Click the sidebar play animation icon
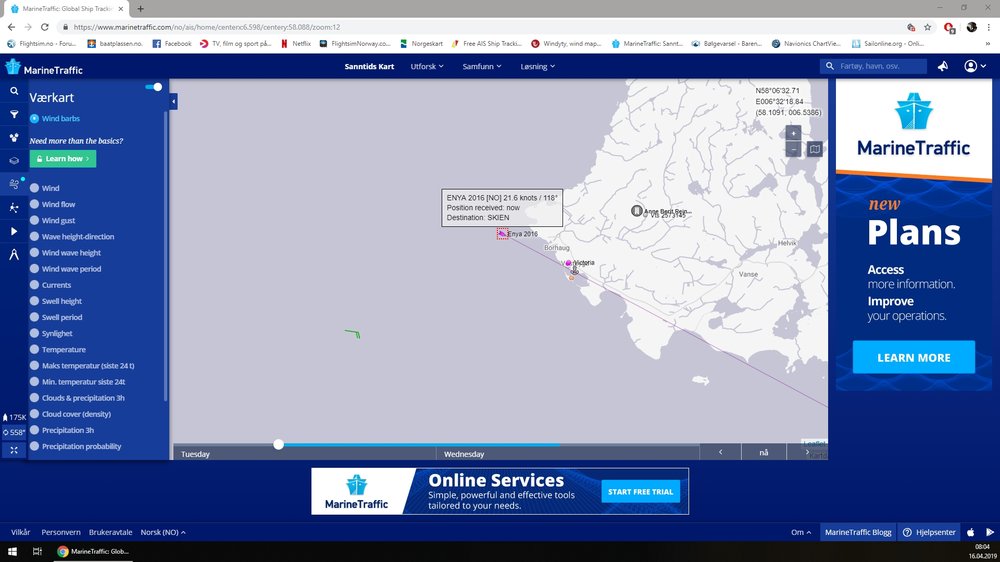The image size is (1000, 562). tap(14, 231)
